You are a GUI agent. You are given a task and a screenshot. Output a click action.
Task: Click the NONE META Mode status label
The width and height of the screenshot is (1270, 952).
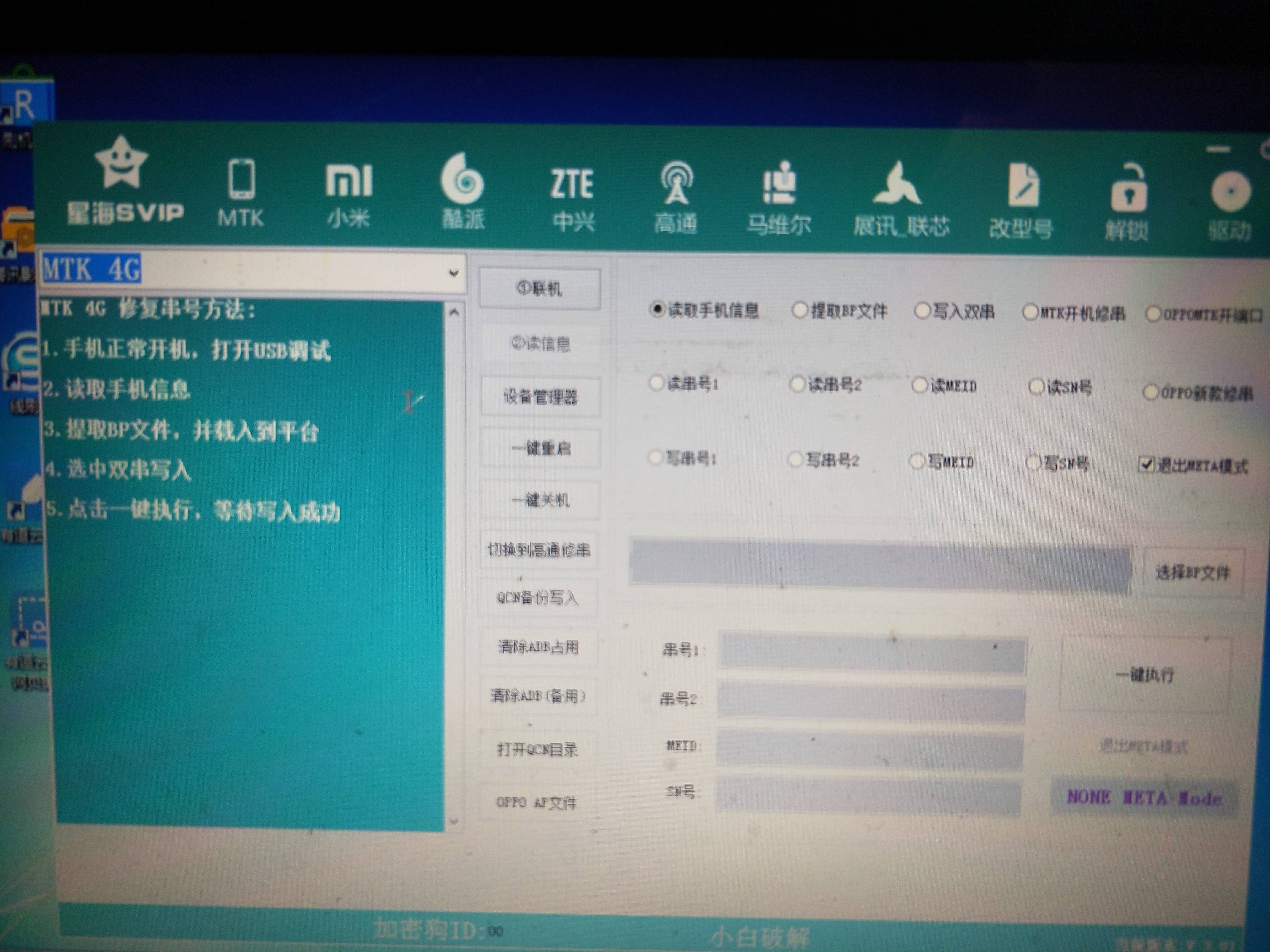[1144, 798]
